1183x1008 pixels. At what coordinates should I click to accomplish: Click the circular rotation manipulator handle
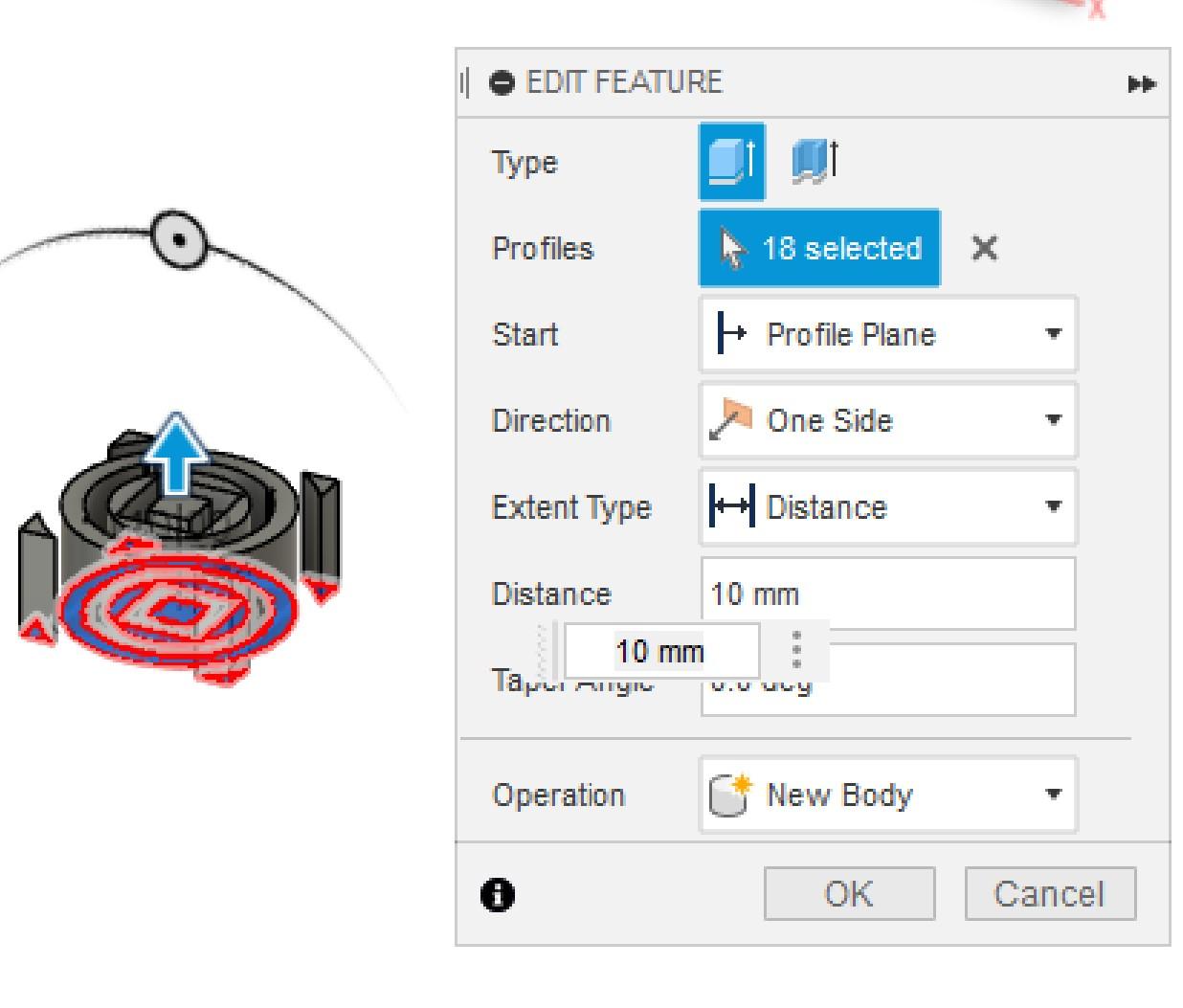[x=178, y=239]
